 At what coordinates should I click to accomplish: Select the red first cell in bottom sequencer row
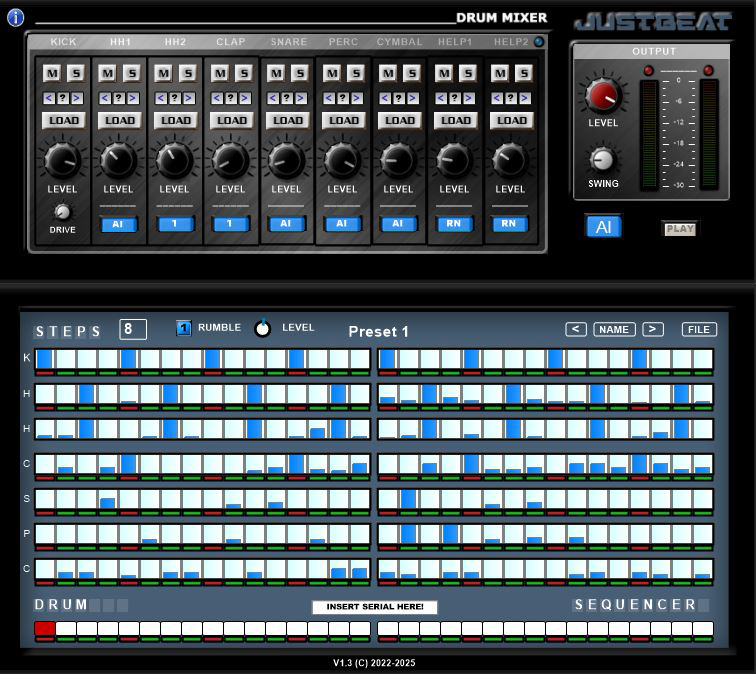(x=45, y=628)
